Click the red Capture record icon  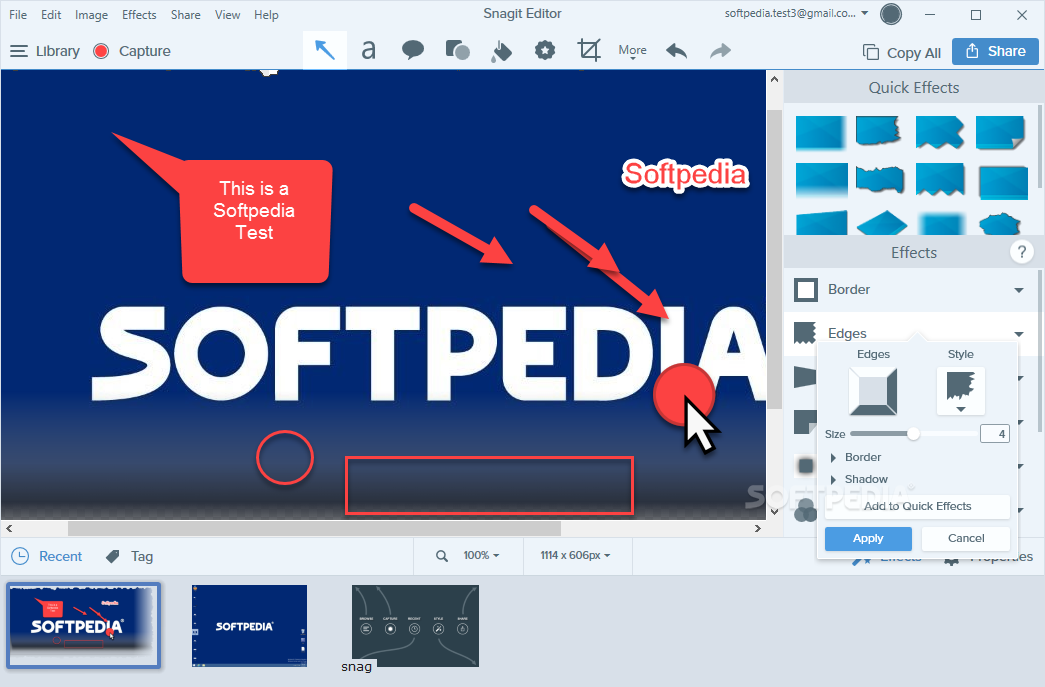tap(101, 51)
